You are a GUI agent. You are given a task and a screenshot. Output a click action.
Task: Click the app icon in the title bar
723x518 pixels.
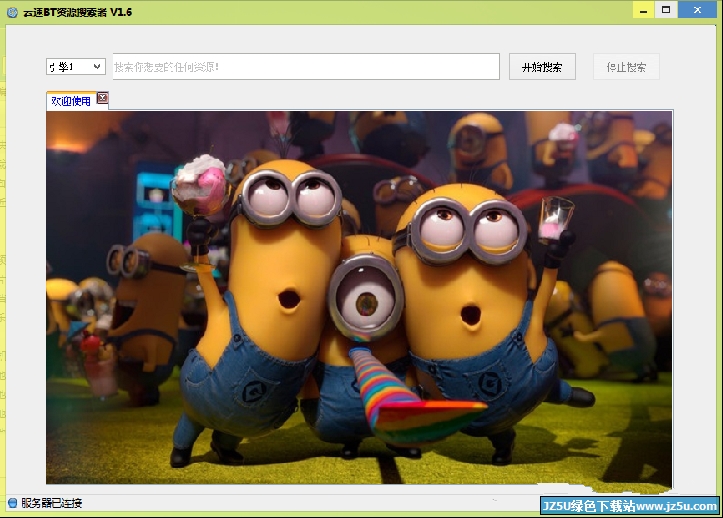coord(12,12)
